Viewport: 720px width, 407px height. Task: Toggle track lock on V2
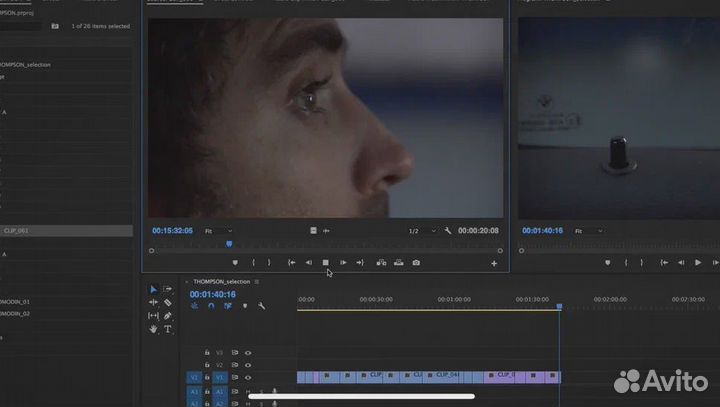pos(207,365)
